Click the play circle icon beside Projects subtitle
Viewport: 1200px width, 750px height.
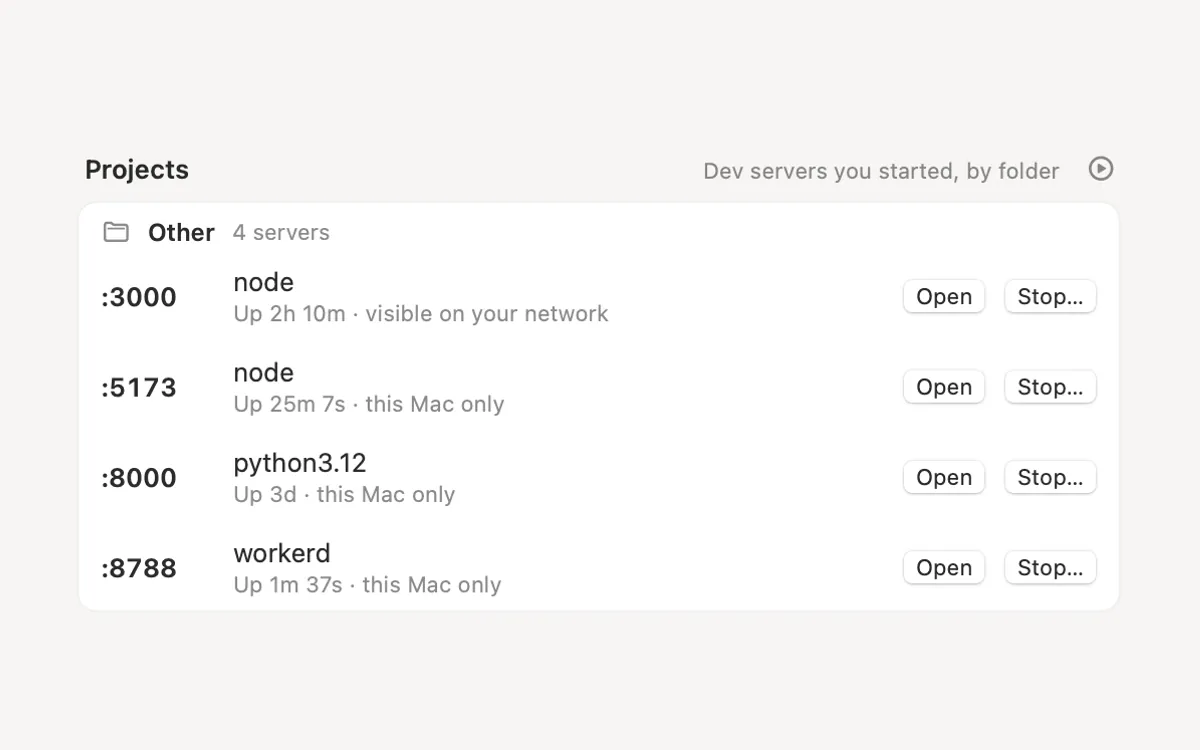coord(1101,169)
